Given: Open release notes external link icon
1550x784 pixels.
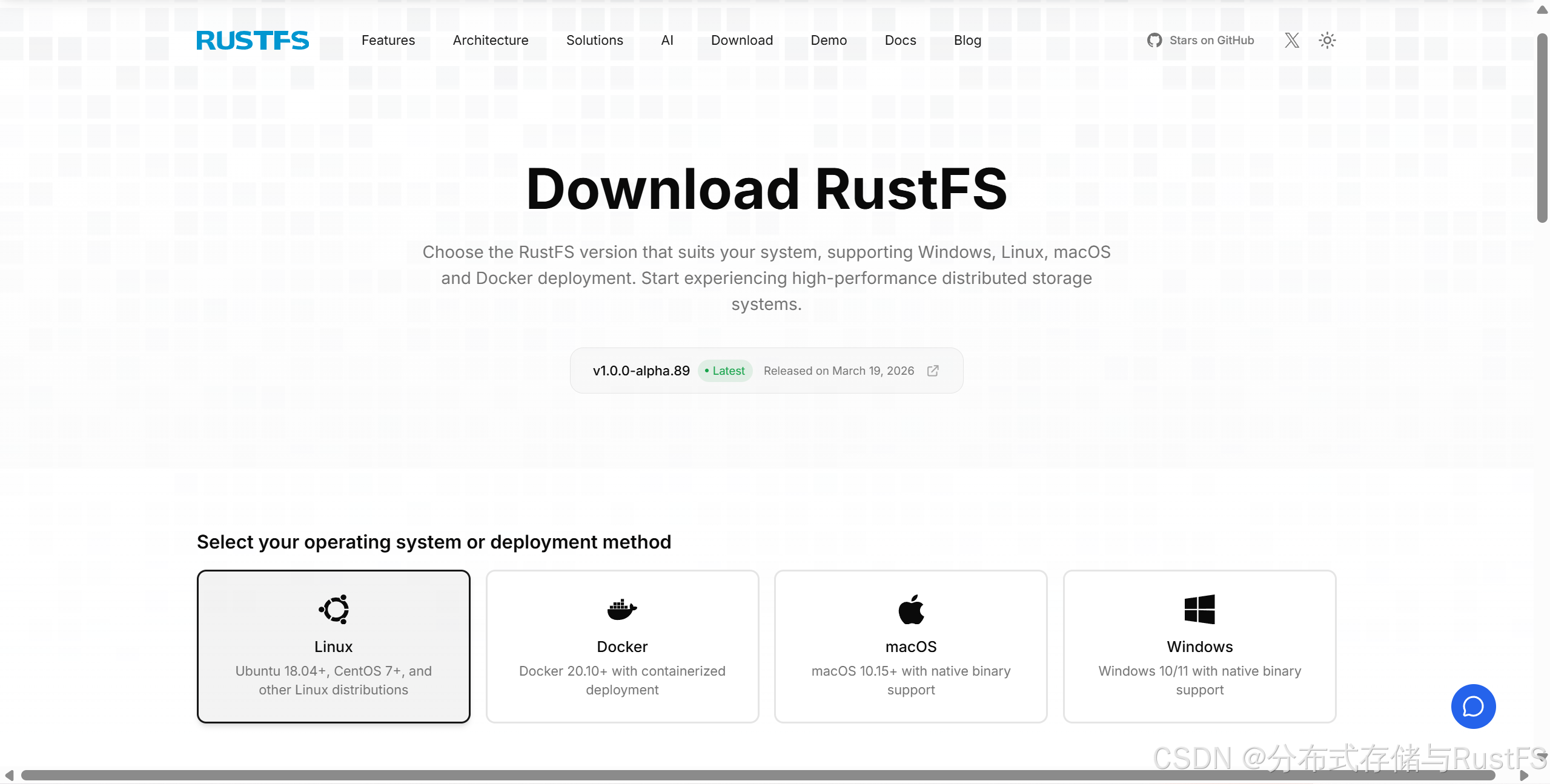Looking at the screenshot, I should tap(933, 371).
